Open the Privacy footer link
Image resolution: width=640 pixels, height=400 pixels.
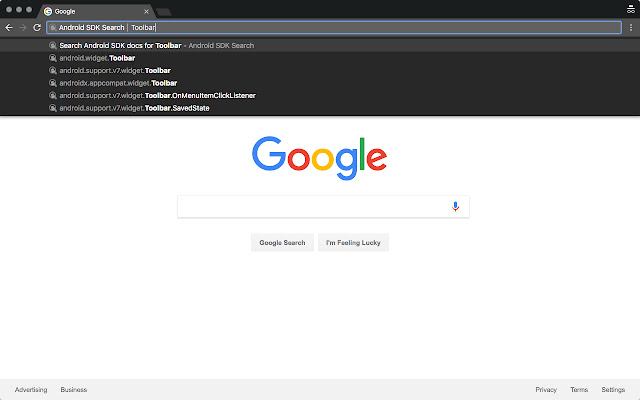[x=546, y=390]
